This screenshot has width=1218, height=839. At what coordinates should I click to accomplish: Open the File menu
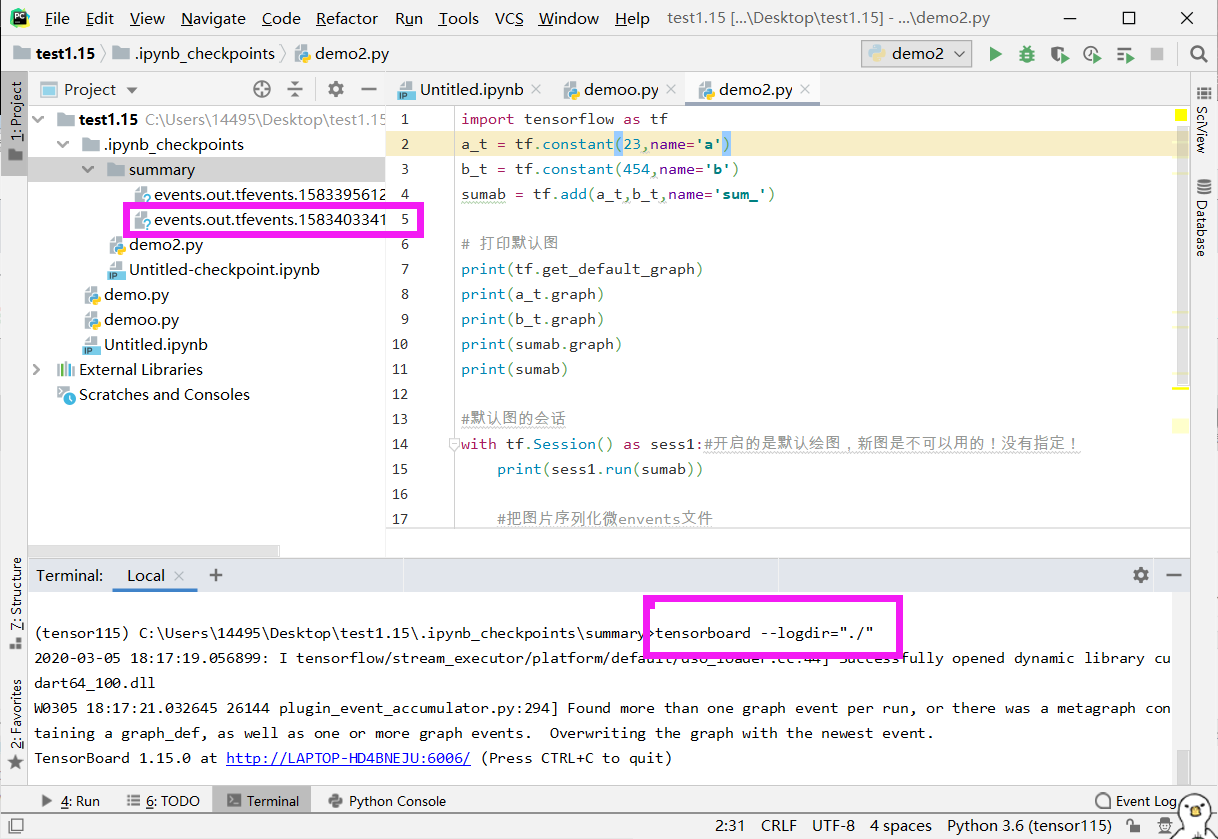[x=57, y=19]
